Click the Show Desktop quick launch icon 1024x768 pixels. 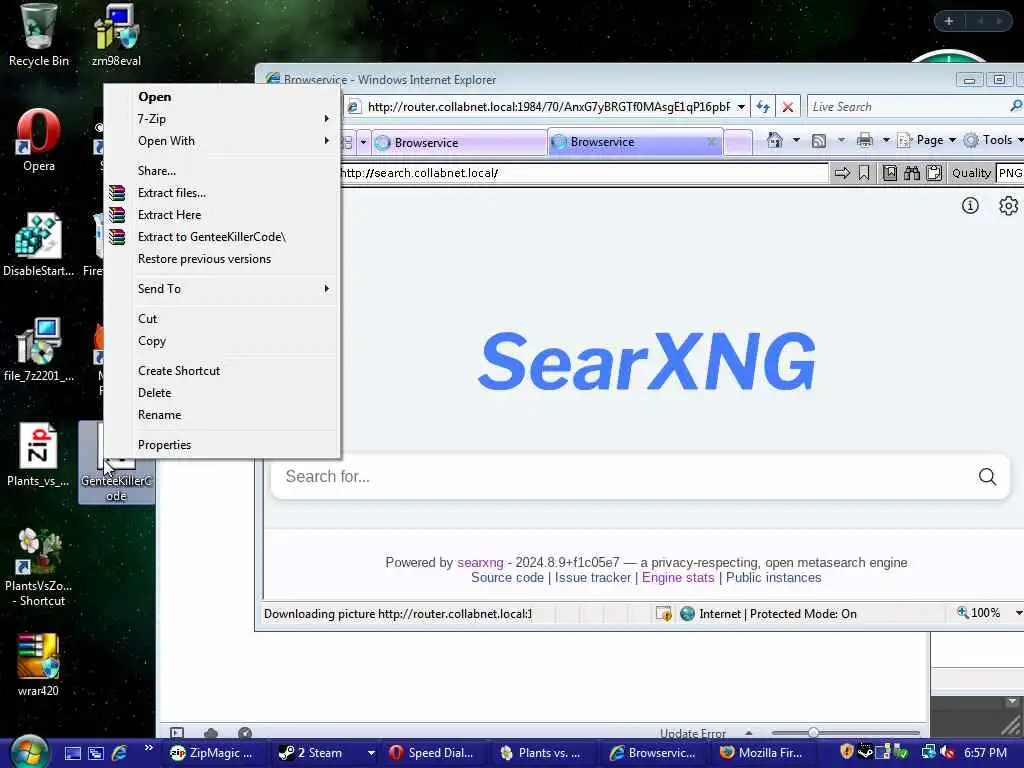coord(72,754)
